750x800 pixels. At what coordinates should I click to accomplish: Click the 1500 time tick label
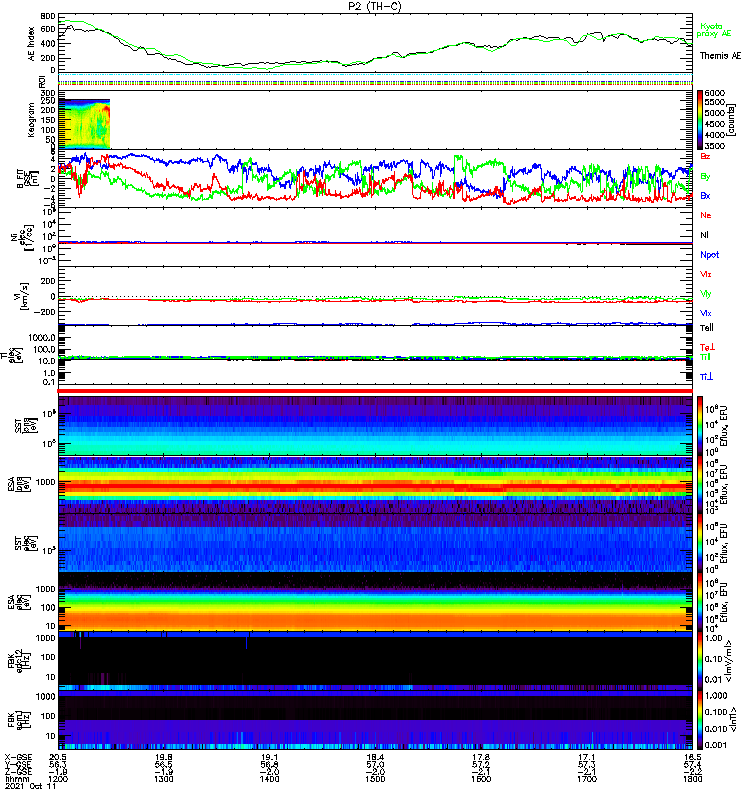375,779
